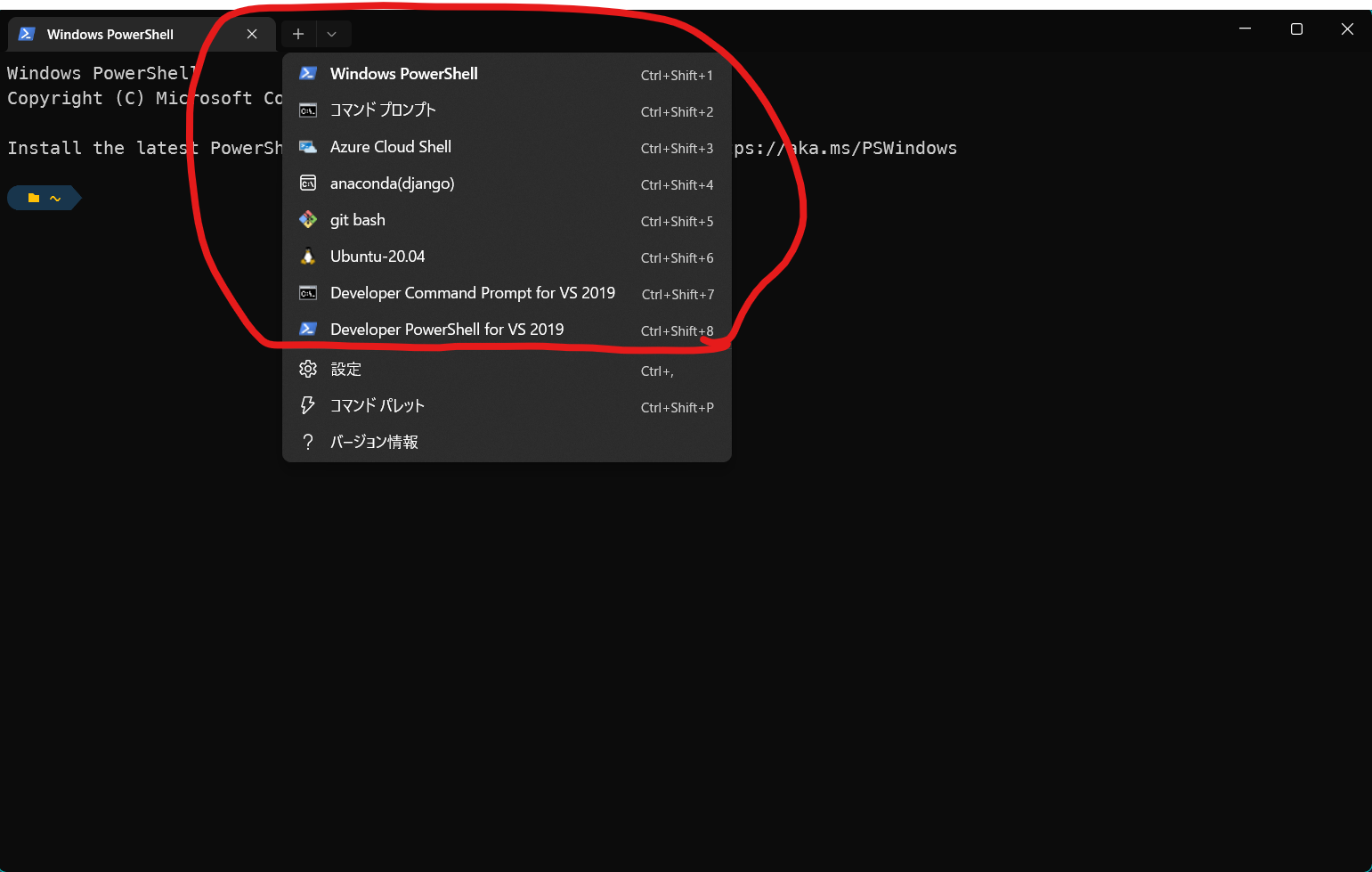This screenshot has height=872, width=1372.
Task: Close the Terminal window
Action: coord(1347,29)
